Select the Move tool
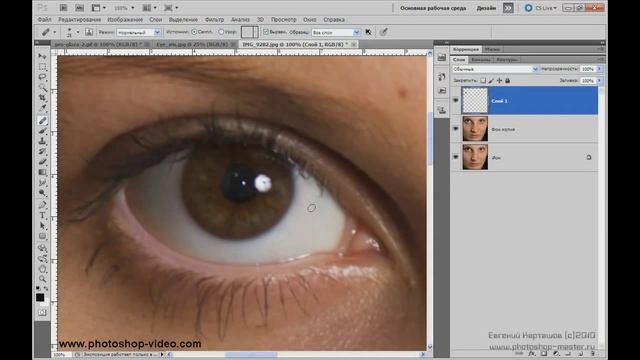Screen dimensions: 640x360 coord(42,56)
